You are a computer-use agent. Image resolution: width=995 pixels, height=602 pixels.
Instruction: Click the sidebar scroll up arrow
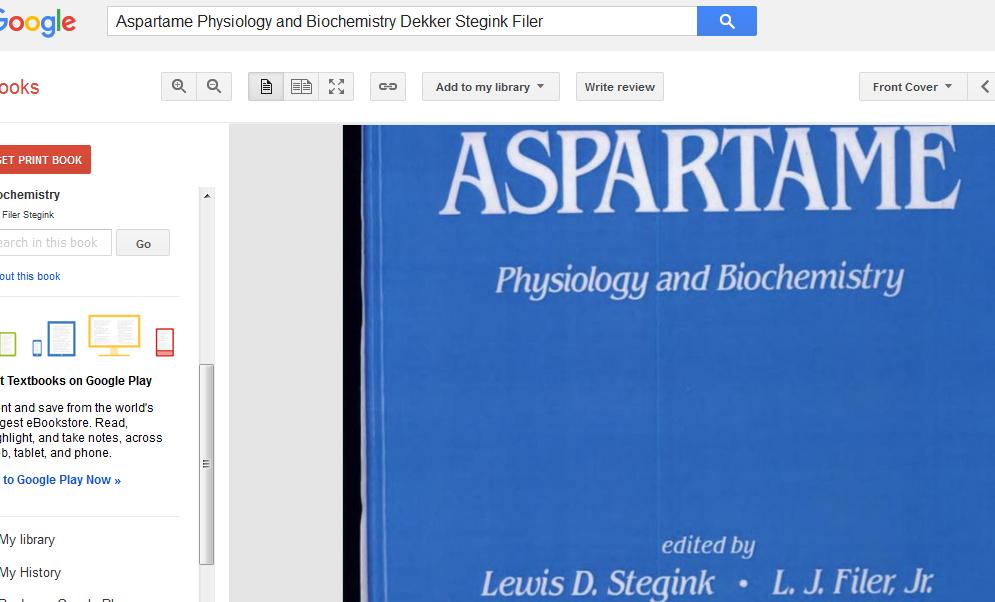click(207, 196)
